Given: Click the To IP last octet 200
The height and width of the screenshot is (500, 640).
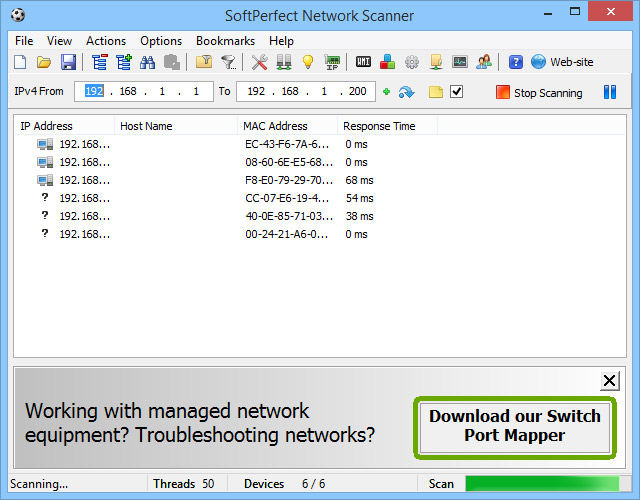Looking at the screenshot, I should click(x=358, y=91).
